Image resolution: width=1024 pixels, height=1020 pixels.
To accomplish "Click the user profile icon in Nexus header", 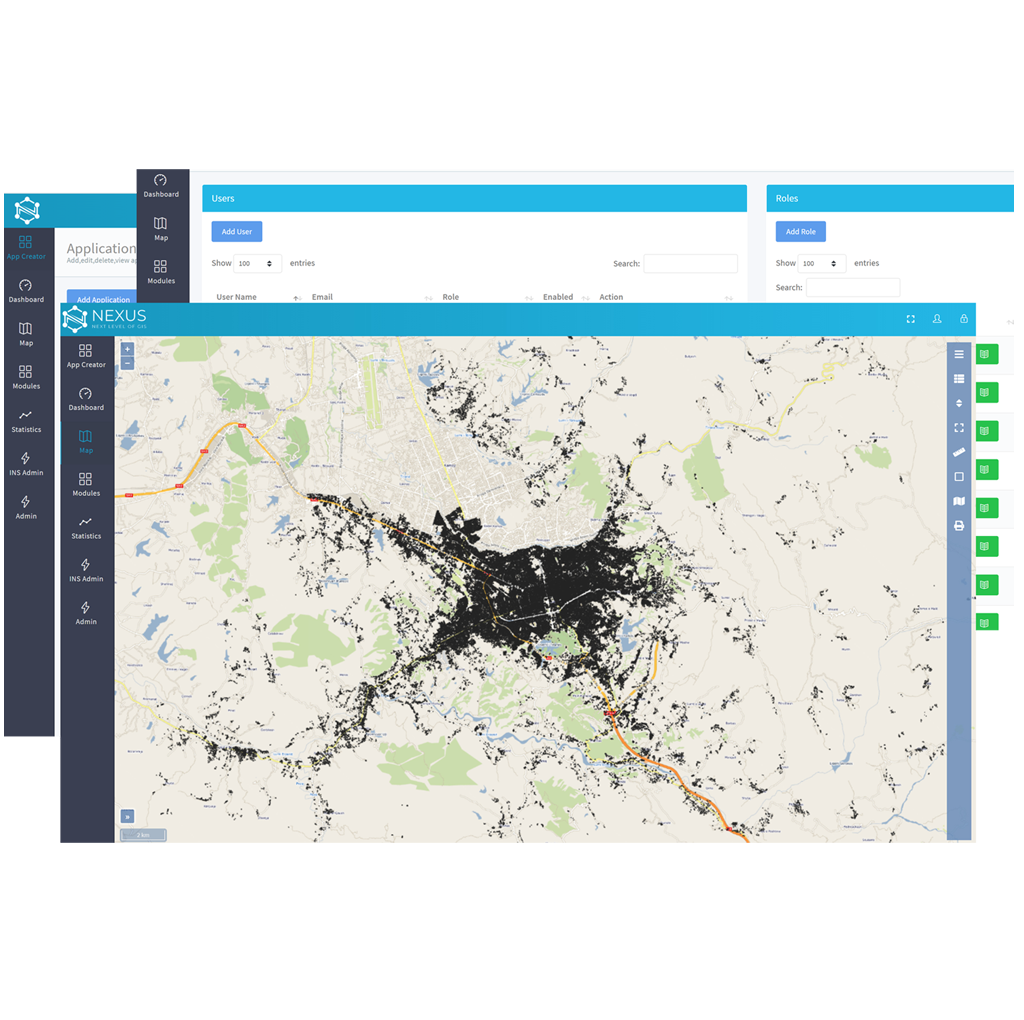I will click(x=937, y=319).
